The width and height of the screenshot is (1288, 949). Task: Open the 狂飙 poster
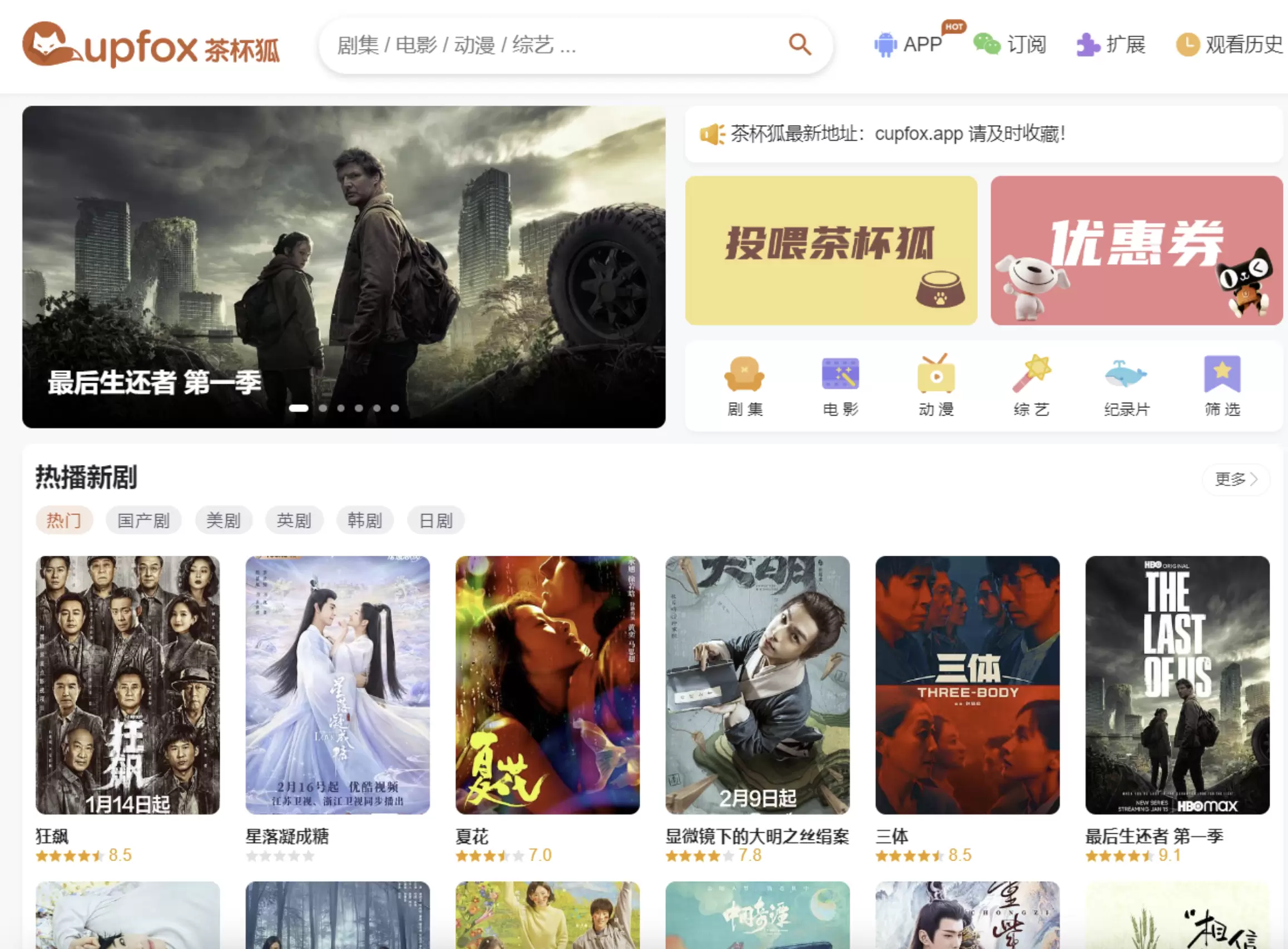click(127, 685)
